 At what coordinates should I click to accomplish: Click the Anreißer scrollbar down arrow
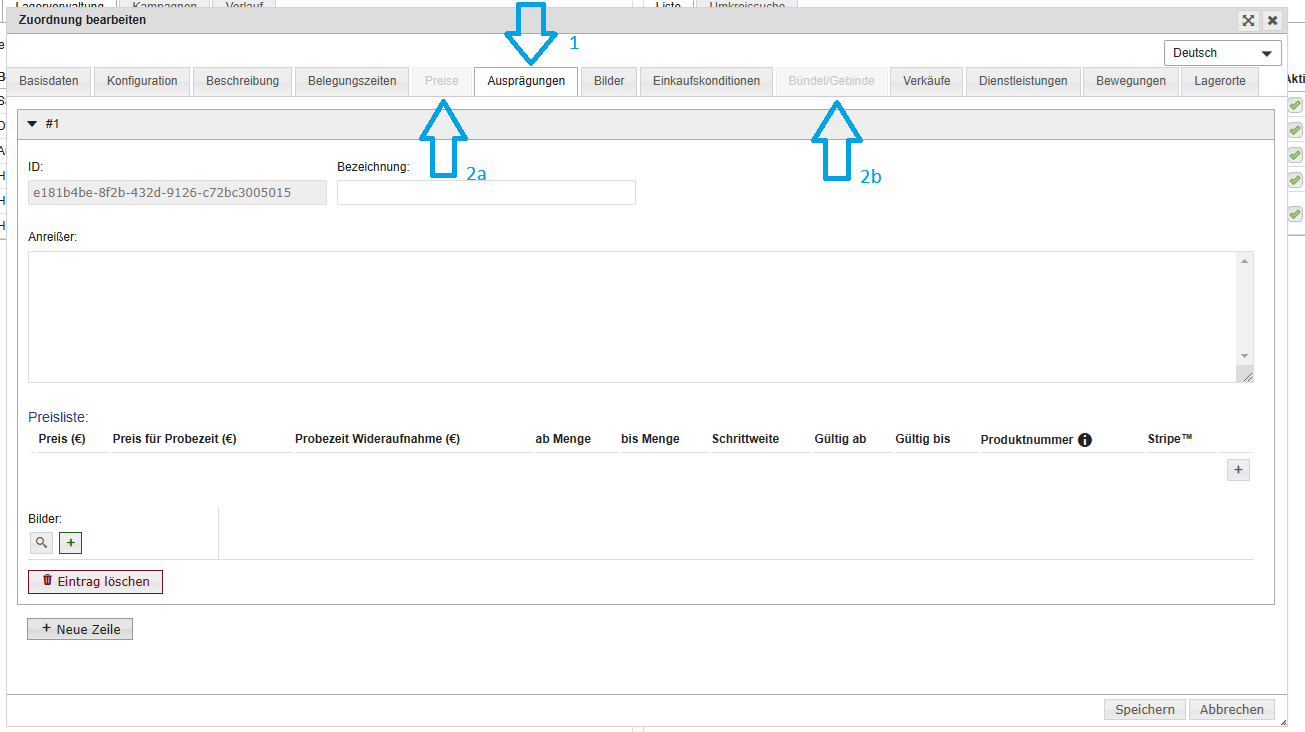point(1244,356)
